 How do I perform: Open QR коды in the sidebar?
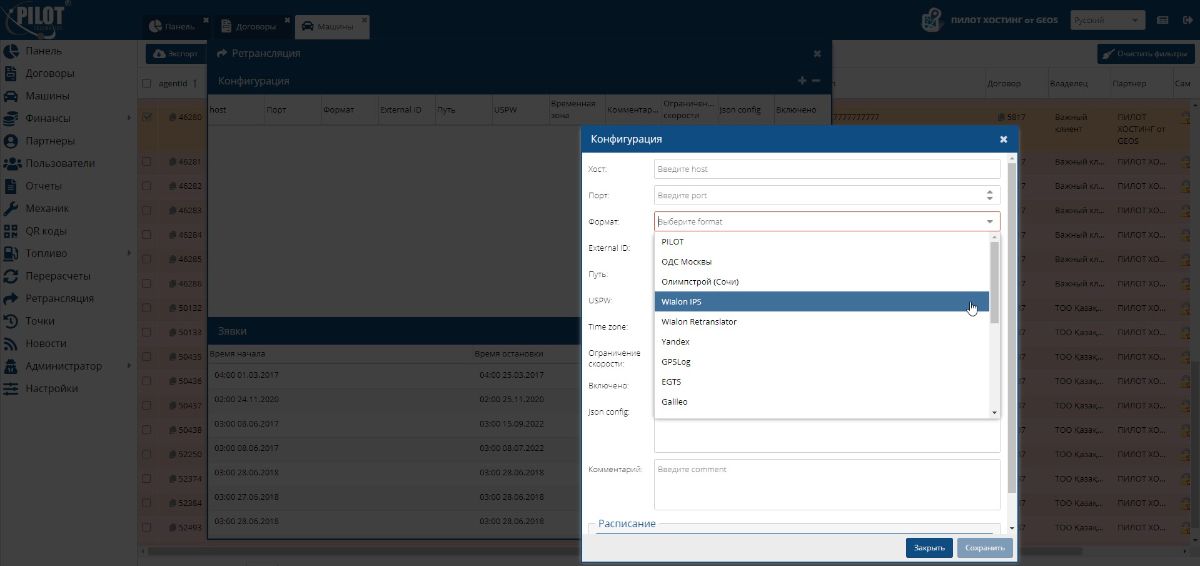pyautogui.click(x=47, y=231)
